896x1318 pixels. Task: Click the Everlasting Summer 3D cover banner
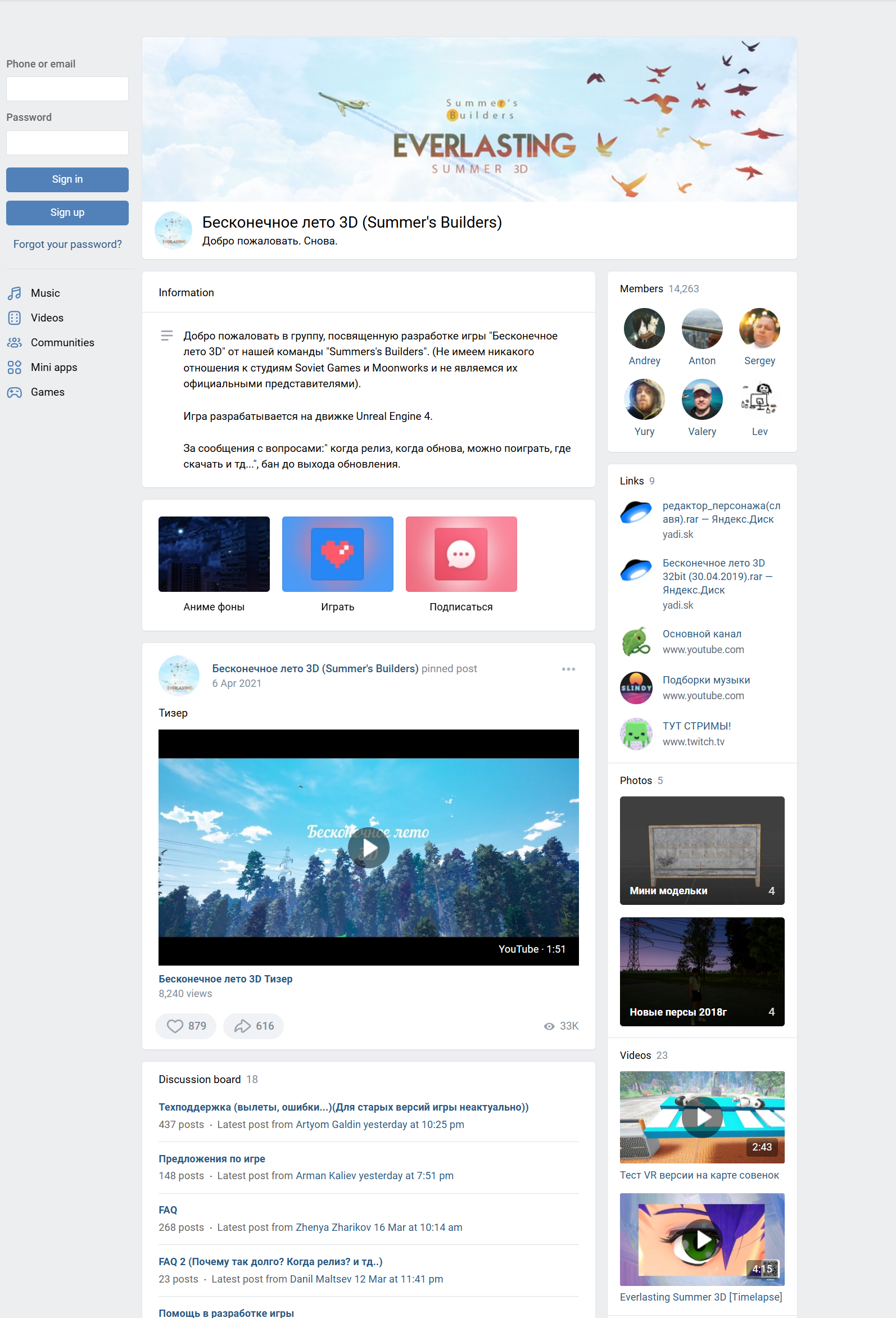(469, 120)
